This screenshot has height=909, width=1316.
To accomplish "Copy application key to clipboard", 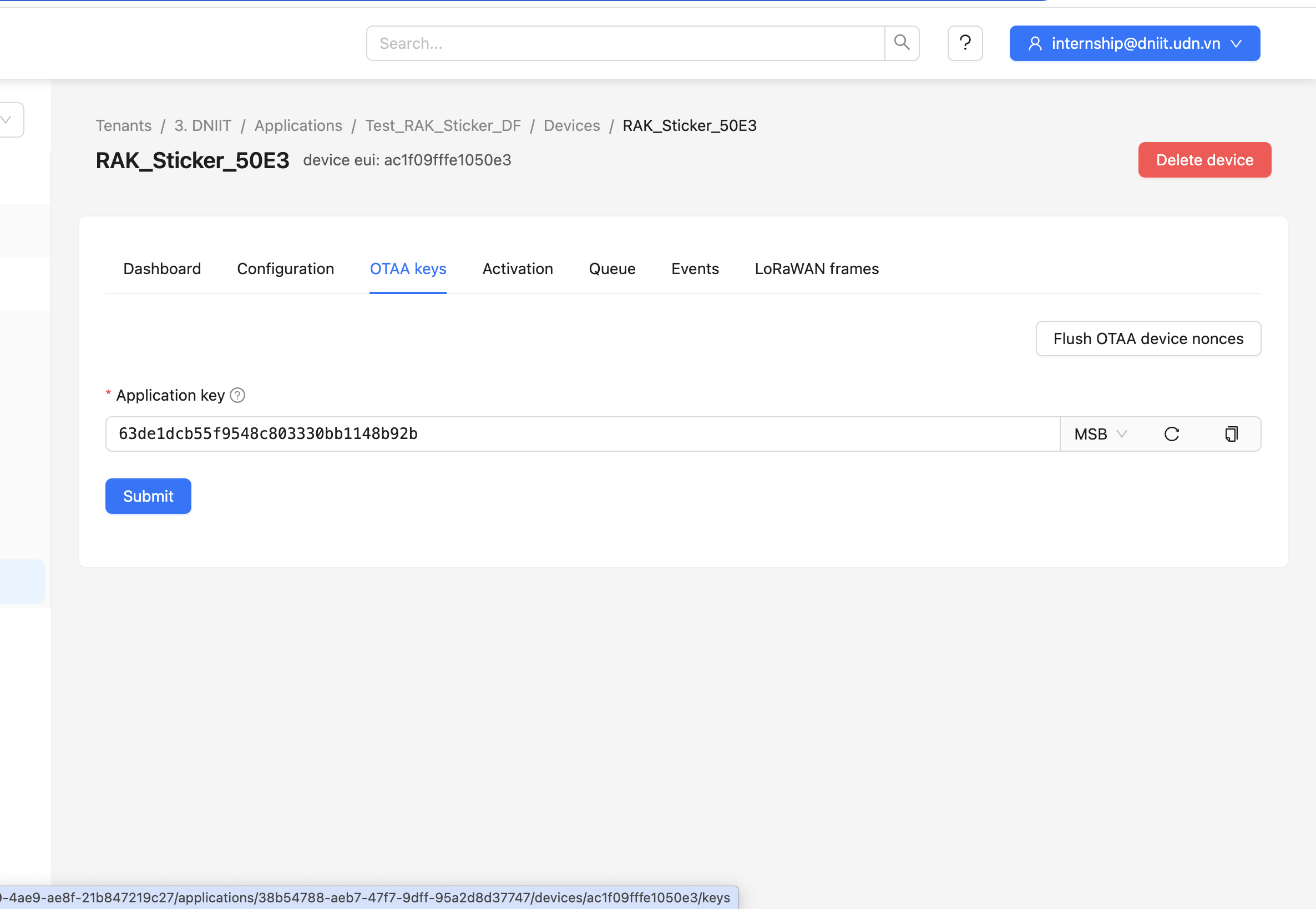I will coord(1231,434).
